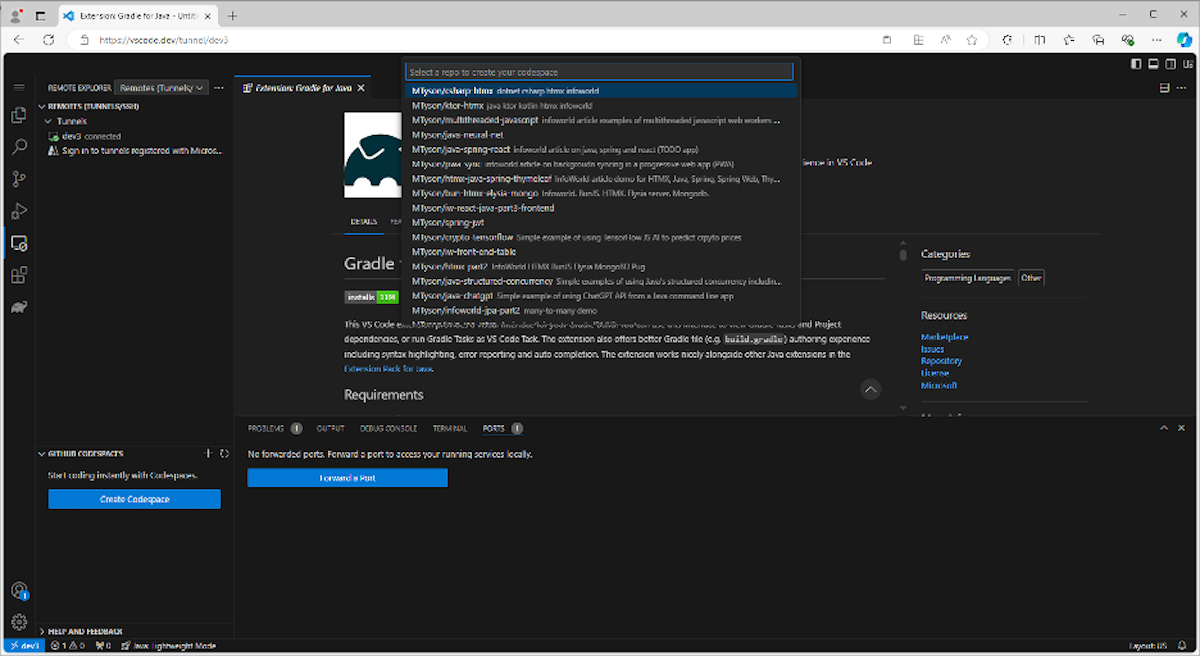Open the Explorer view icon

pos(18,116)
